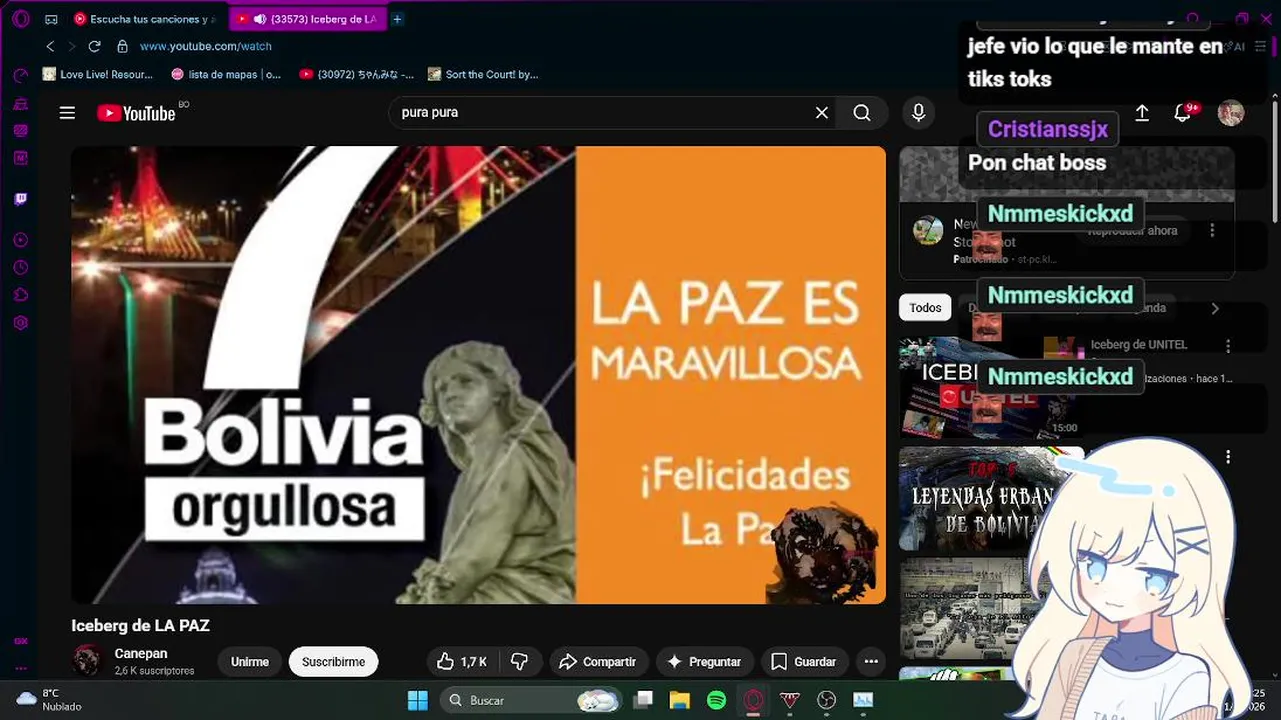This screenshot has width=1281, height=720.
Task: Click the address bar www.youtube.com/watch
Action: [x=206, y=46]
